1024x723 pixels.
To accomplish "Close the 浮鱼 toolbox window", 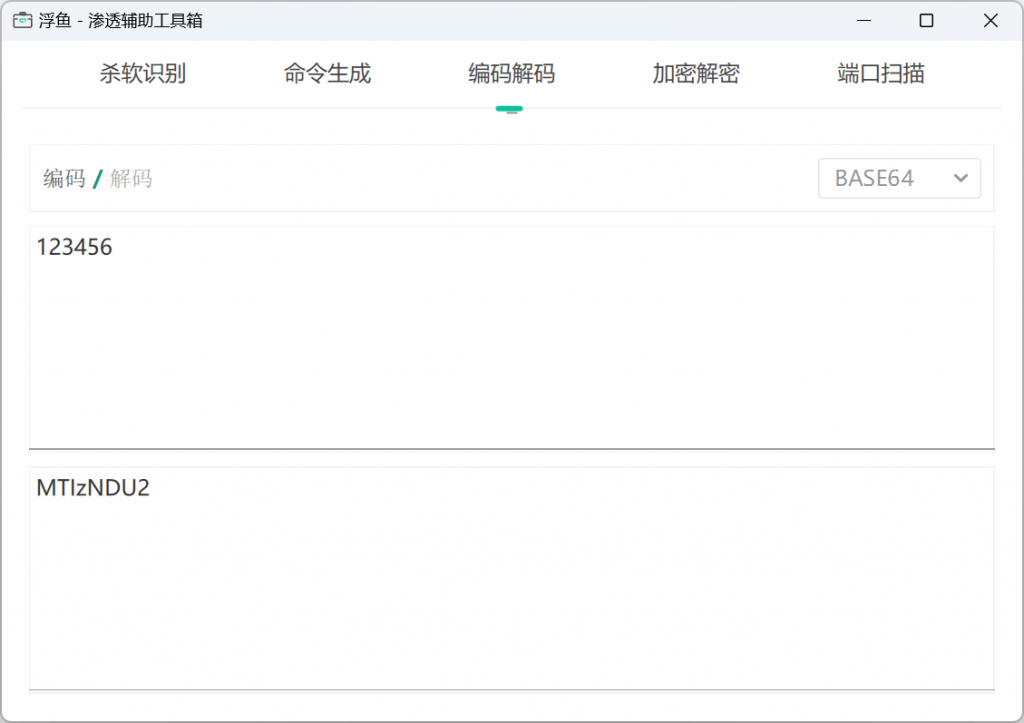I will click(991, 20).
